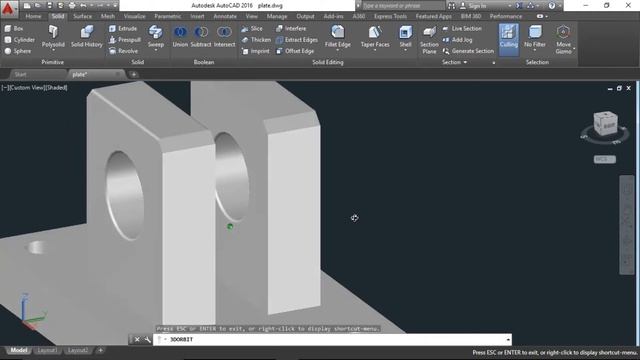Viewport: 640px width, 360px height.
Task: Select the Sphere primitive tool
Action: click(x=18, y=51)
